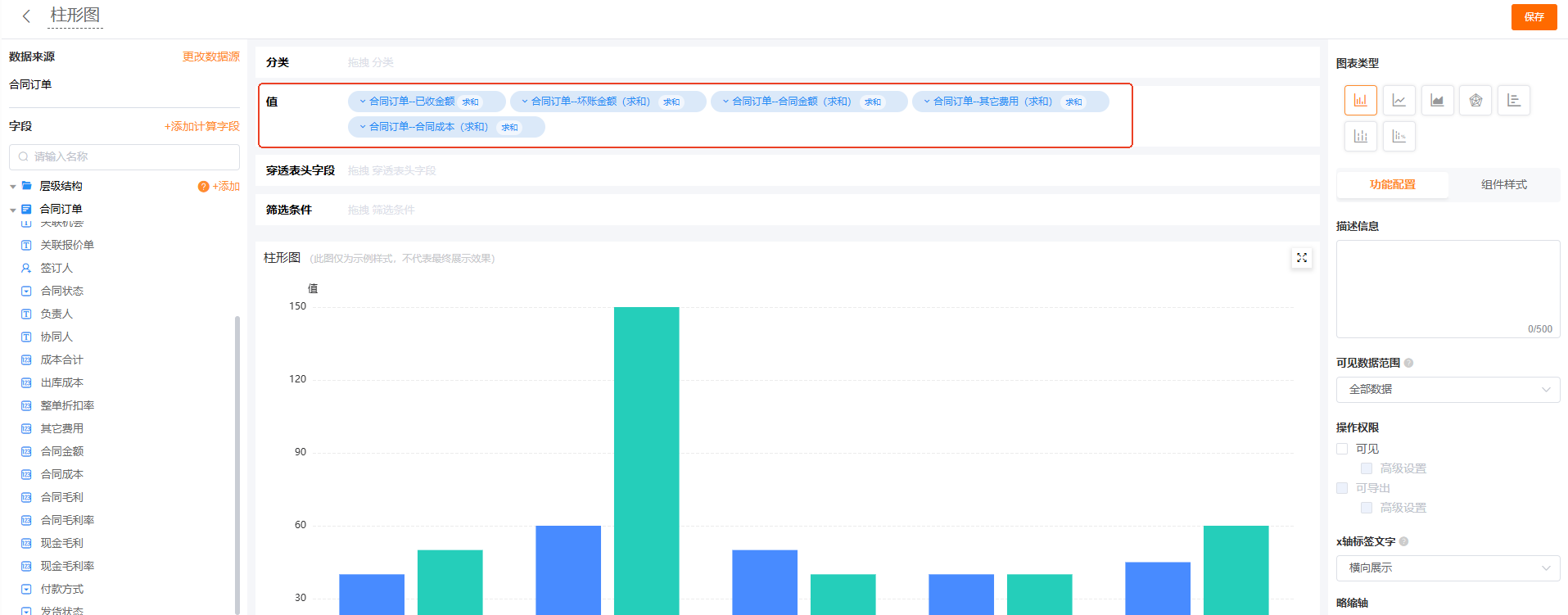The width and height of the screenshot is (1568, 615).
Task: Select the radar chart type icon
Action: tap(1475, 101)
